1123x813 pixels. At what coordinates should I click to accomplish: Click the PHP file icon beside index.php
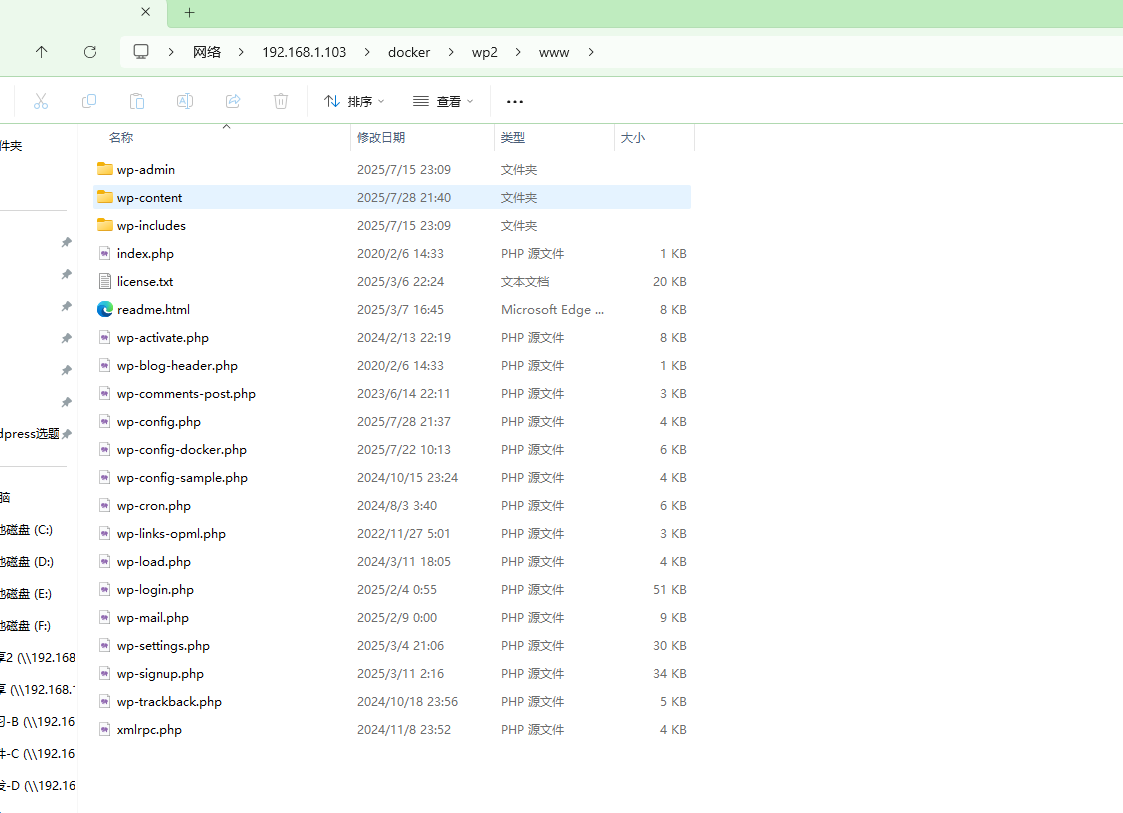coord(105,254)
